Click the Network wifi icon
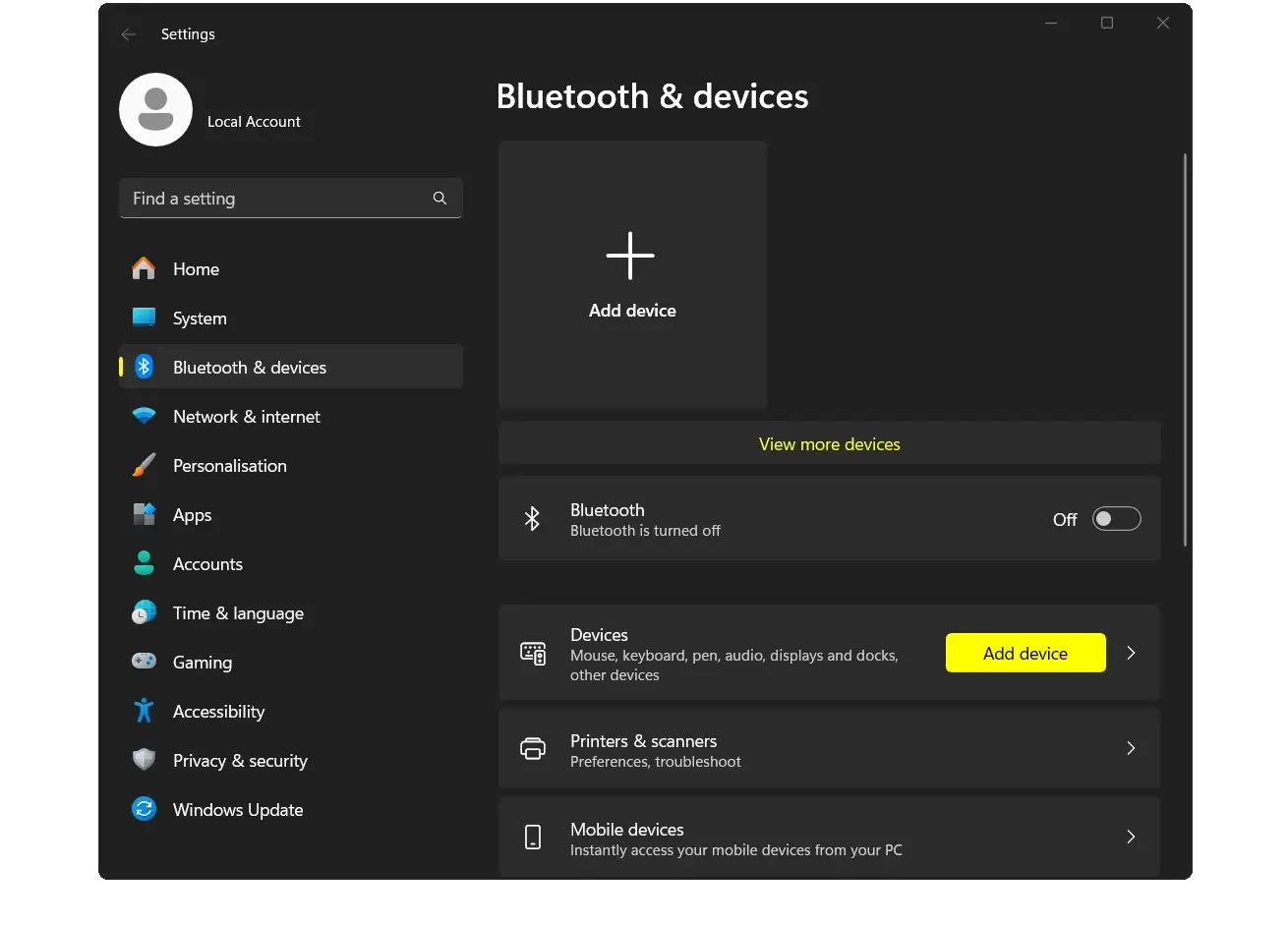Viewport: 1288px width, 927px height. click(144, 416)
